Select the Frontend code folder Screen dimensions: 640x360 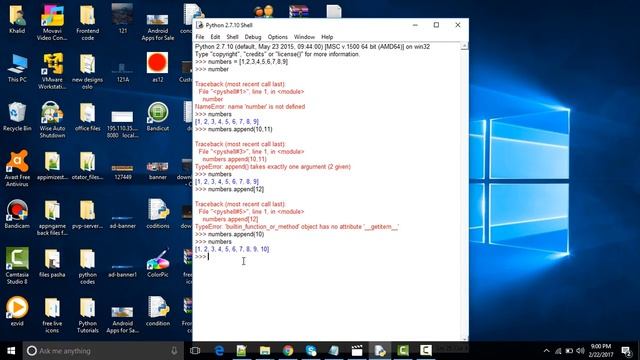87,22
